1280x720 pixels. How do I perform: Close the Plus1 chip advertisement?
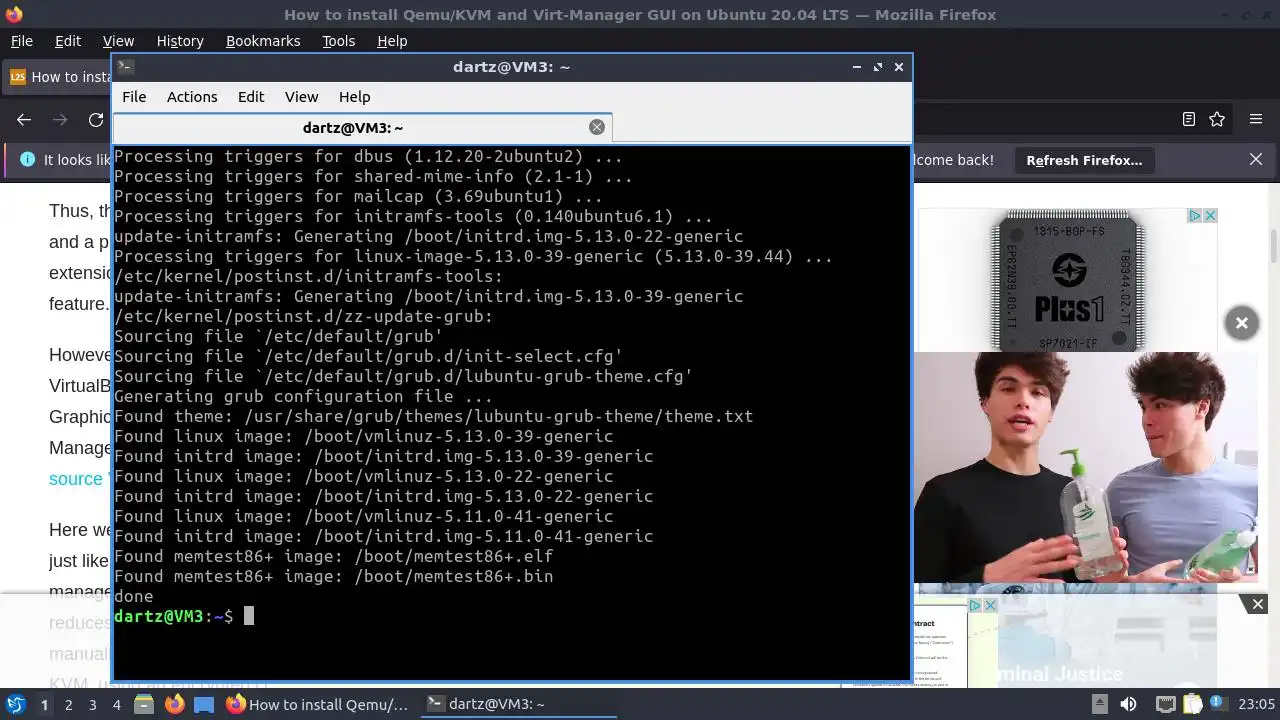coord(1210,216)
